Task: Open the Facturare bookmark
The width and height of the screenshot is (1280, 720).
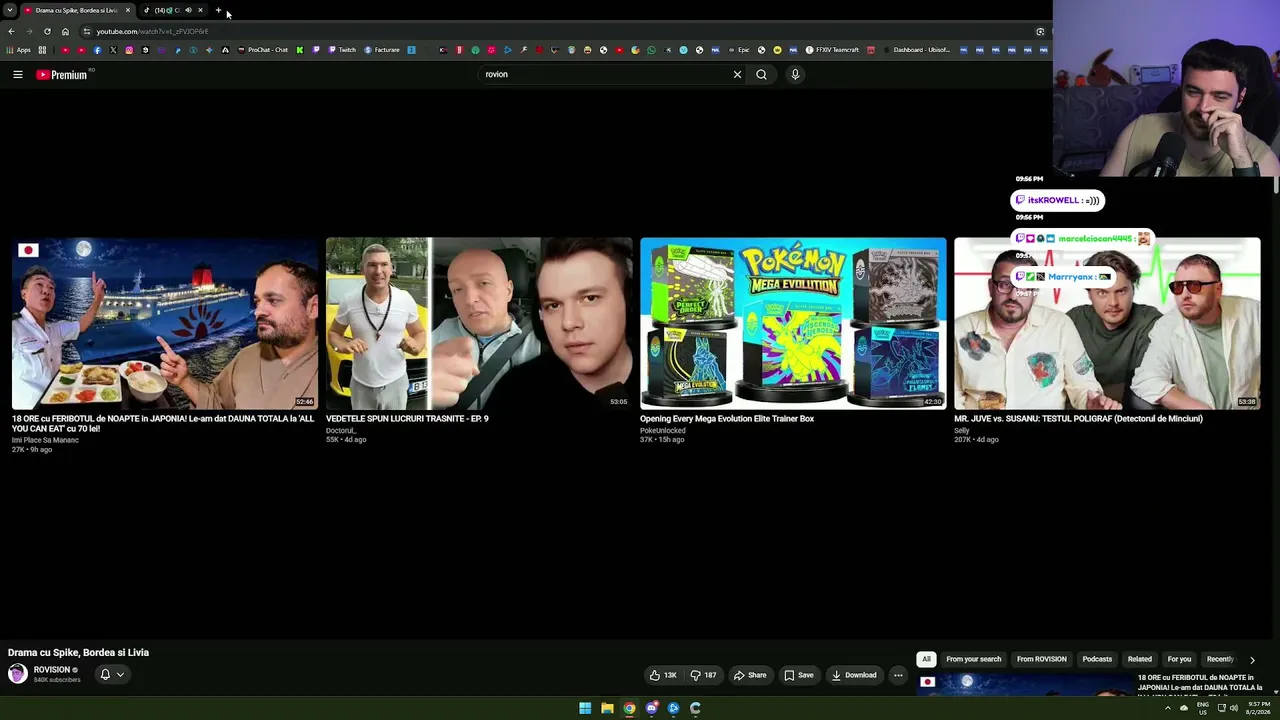Action: (x=382, y=50)
